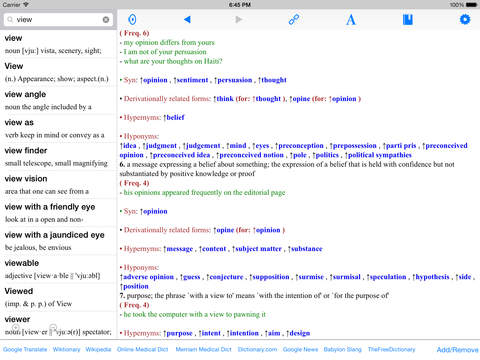
Task: Tap the magnifier icon in search field
Action: pyautogui.click(x=10, y=20)
